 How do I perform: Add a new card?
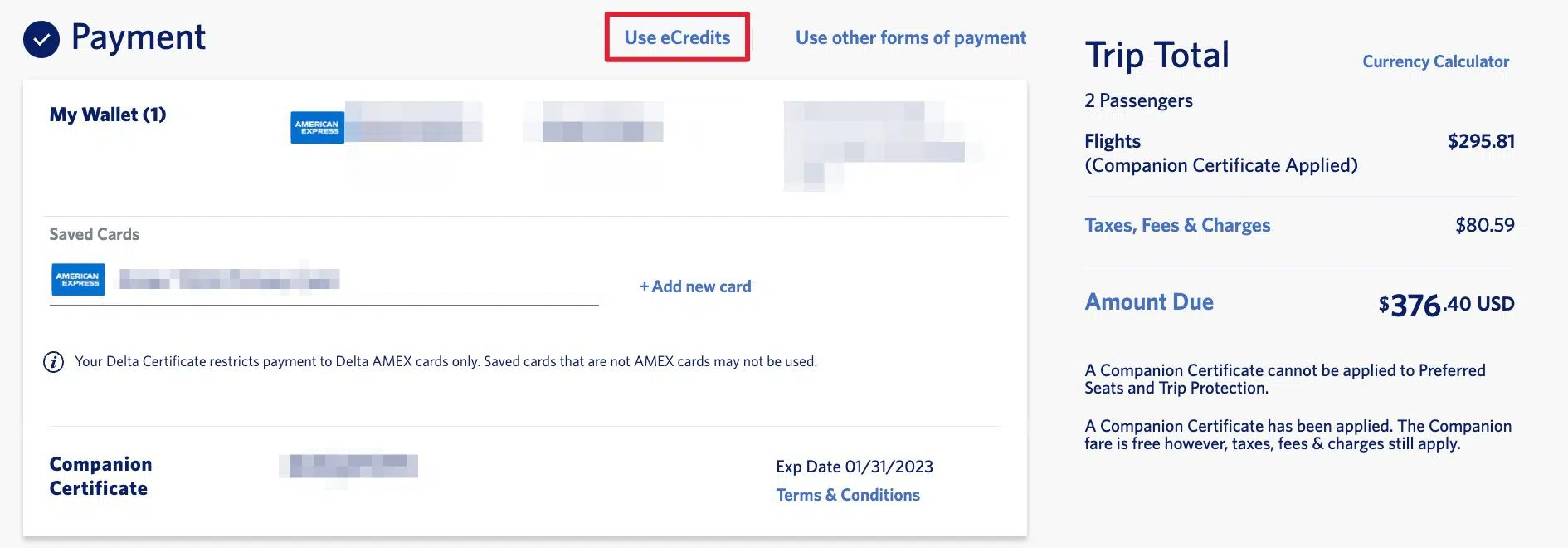tap(695, 286)
